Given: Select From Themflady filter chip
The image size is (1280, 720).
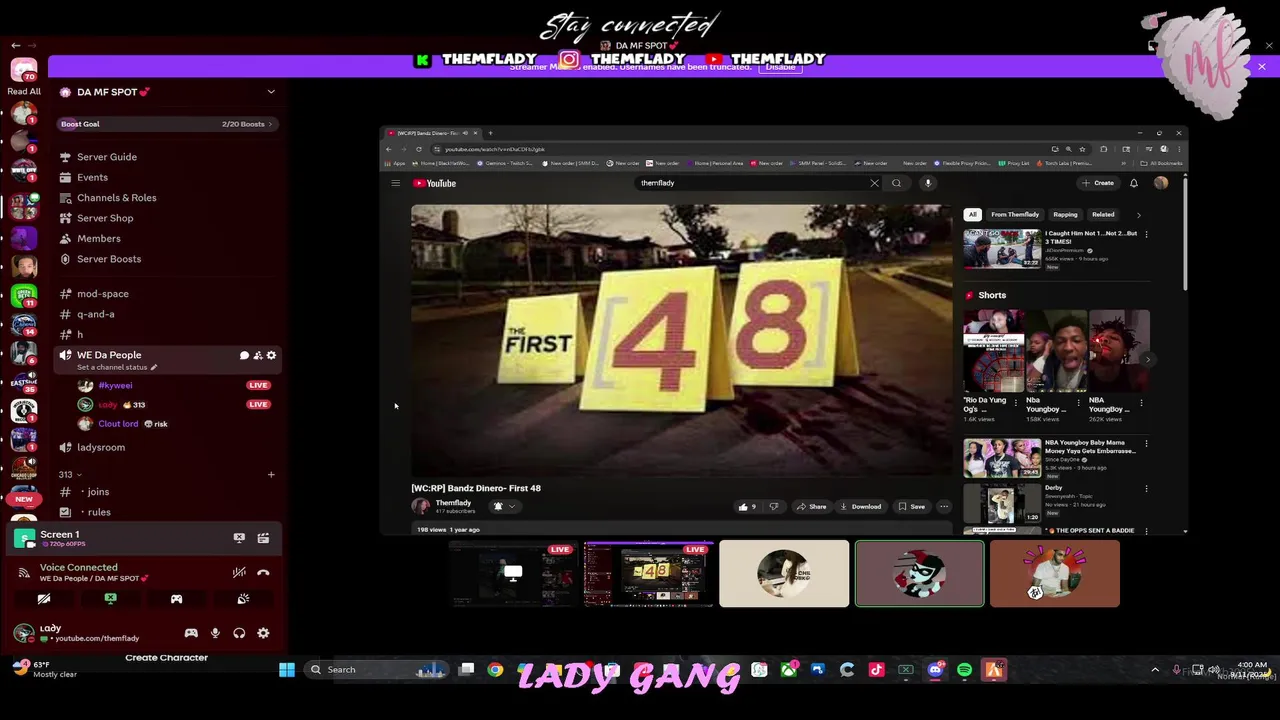Looking at the screenshot, I should pyautogui.click(x=1015, y=214).
